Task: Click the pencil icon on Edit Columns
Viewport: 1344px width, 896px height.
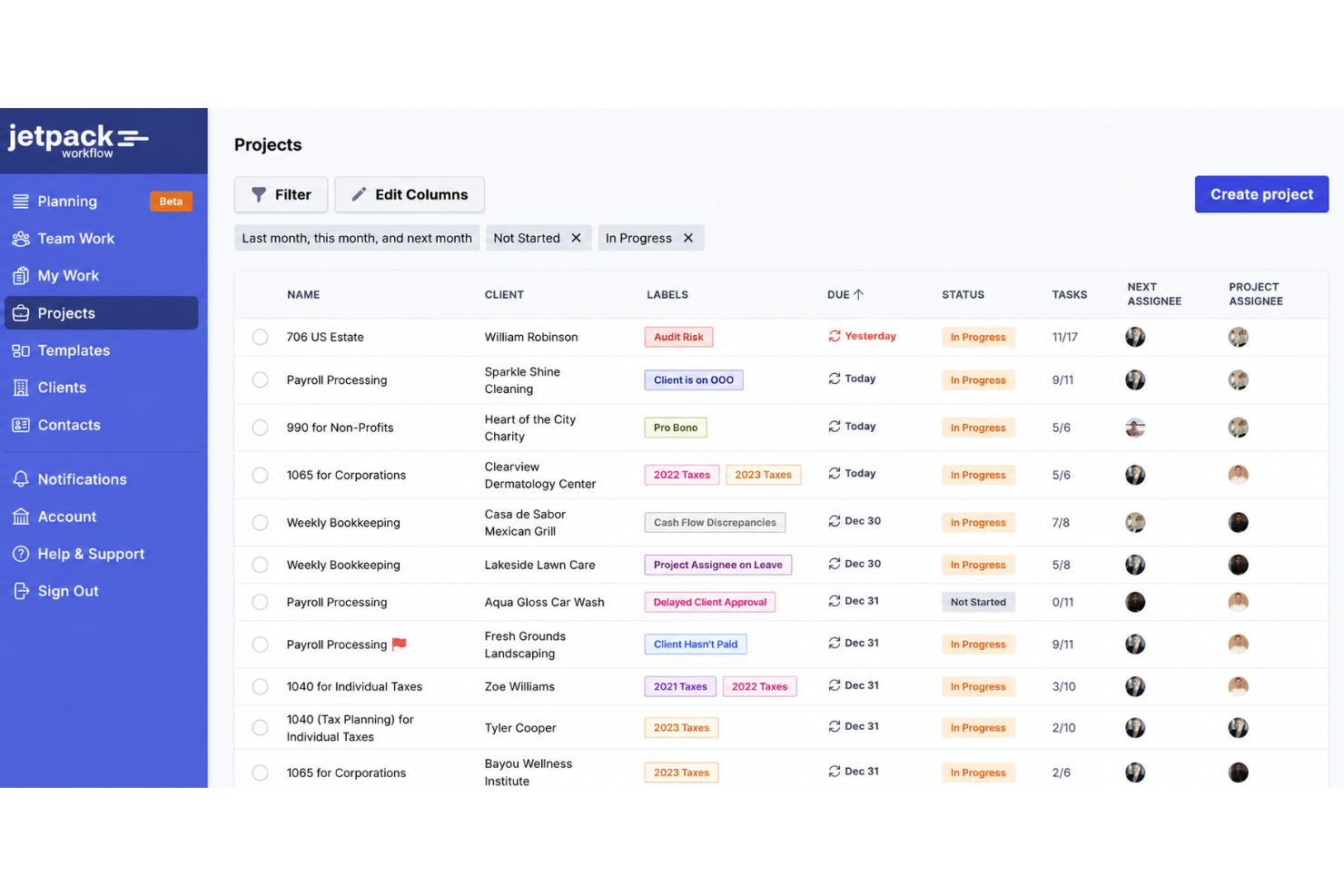Action: [360, 194]
